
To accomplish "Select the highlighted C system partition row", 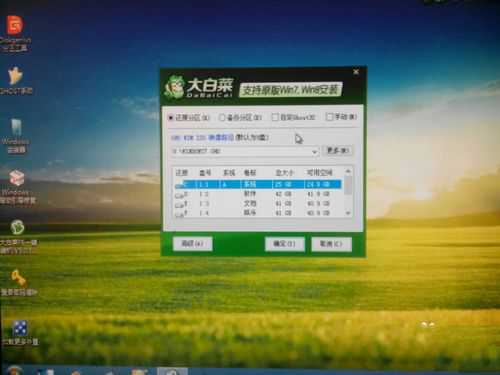I will click(258, 184).
